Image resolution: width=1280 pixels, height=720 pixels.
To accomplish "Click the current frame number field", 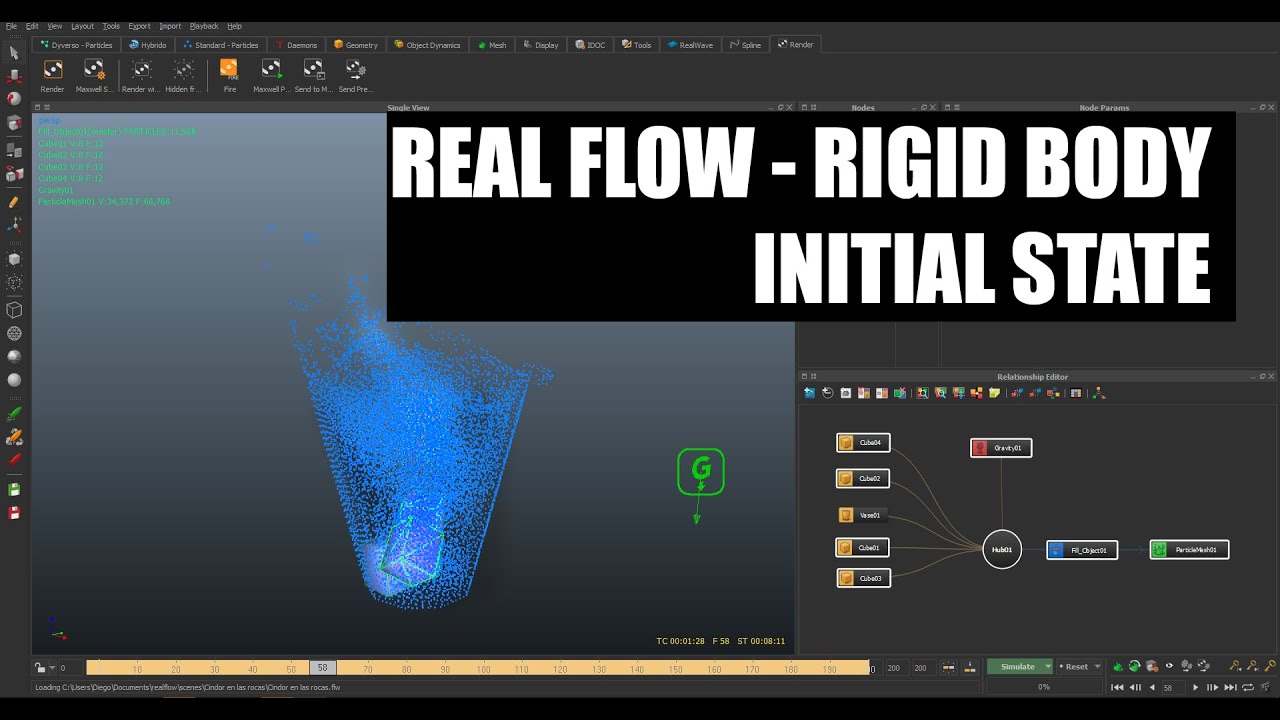I will 1174,687.
